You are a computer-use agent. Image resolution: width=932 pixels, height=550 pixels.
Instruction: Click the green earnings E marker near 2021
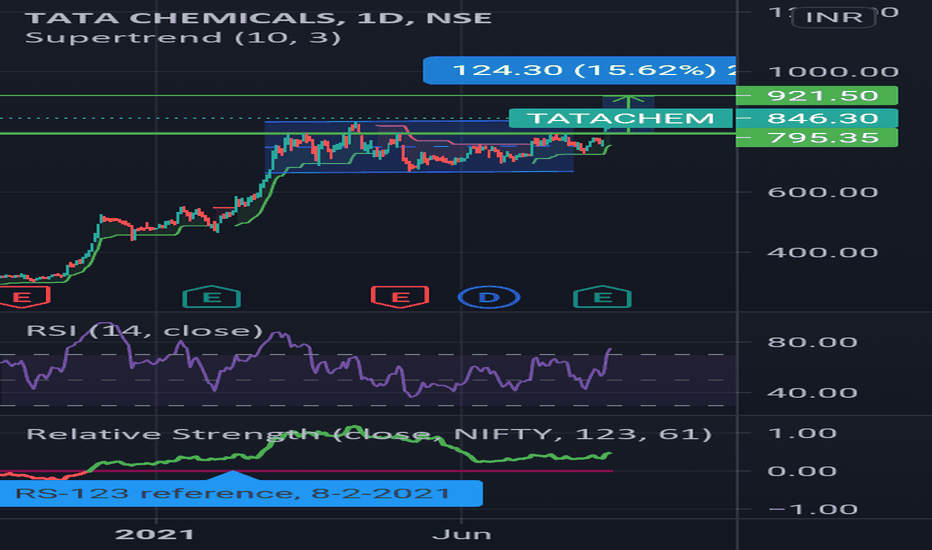(212, 297)
